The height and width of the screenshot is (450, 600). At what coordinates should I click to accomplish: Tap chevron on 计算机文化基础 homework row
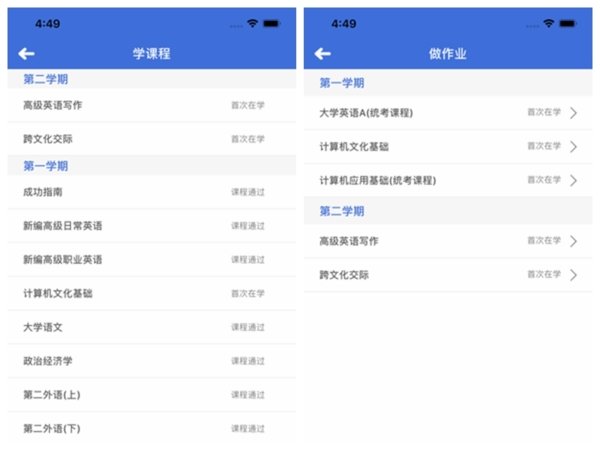point(573,147)
